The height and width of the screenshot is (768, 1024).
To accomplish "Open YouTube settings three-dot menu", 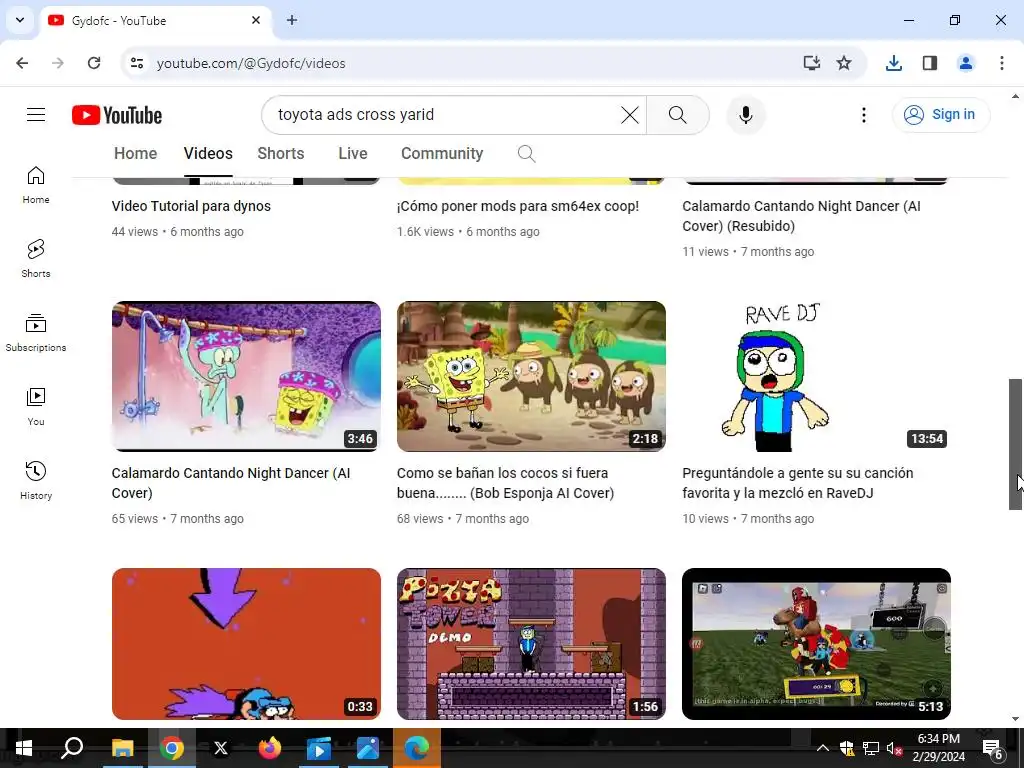I will (x=864, y=115).
